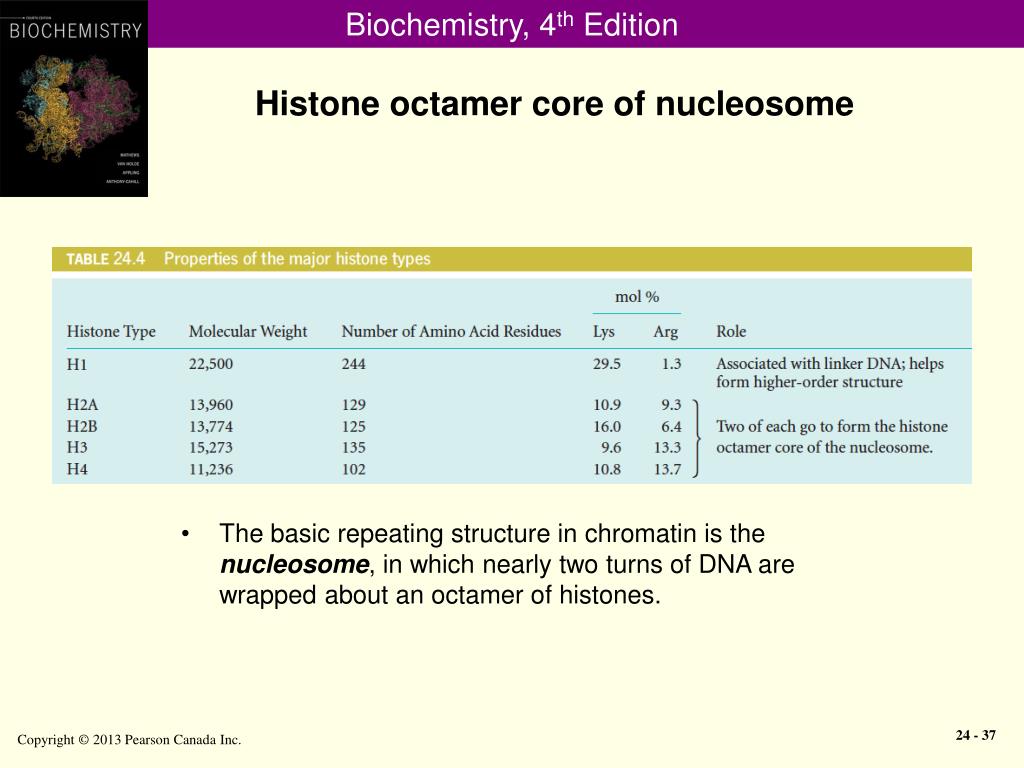Click the Arg value '13.7'
This screenshot has width=1024, height=768.
[667, 469]
